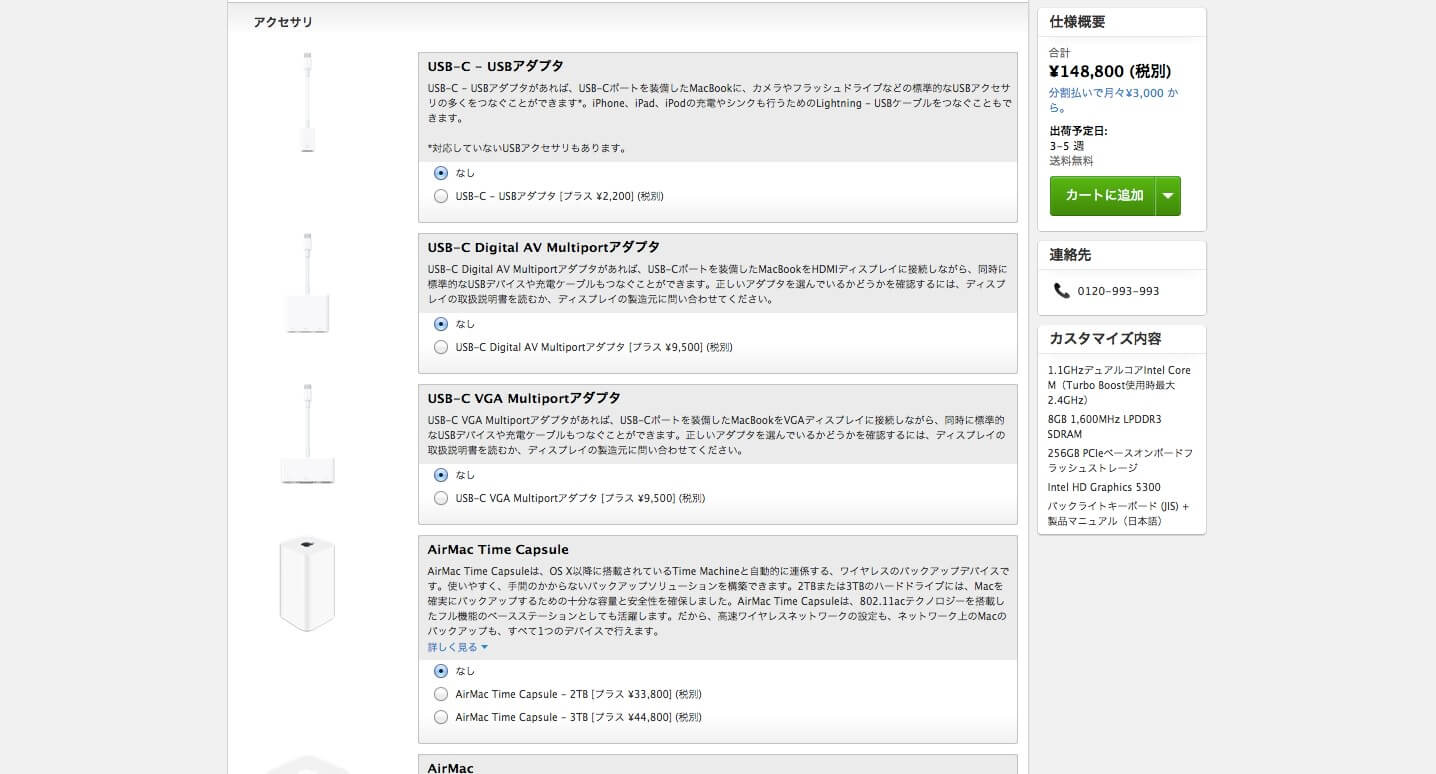Choose AirMac Time Capsule 2TB option
The width and height of the screenshot is (1436, 774).
tap(441, 694)
